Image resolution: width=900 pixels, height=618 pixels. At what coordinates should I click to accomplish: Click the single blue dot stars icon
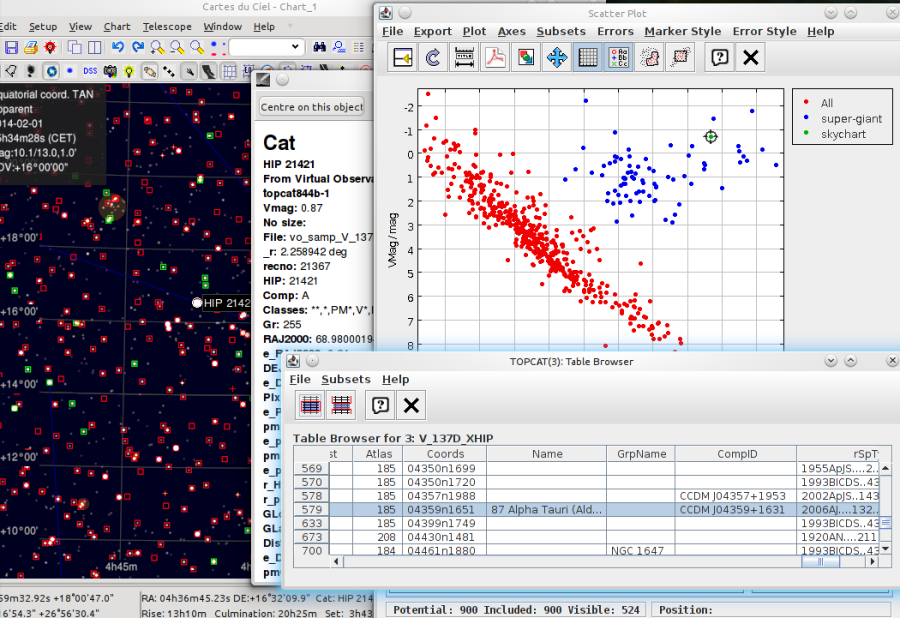pos(70,71)
